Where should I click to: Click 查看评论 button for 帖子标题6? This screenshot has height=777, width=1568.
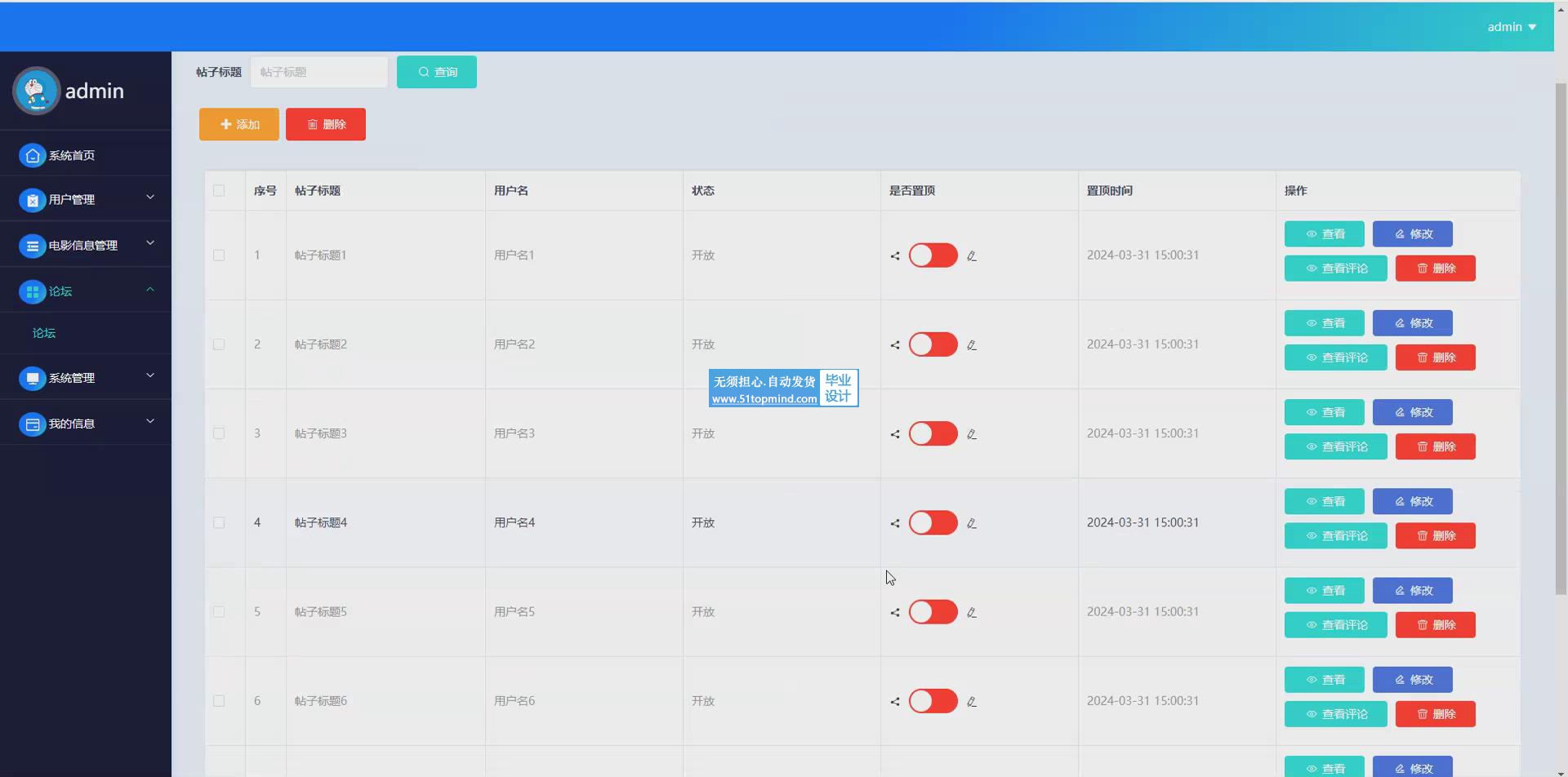coord(1336,714)
